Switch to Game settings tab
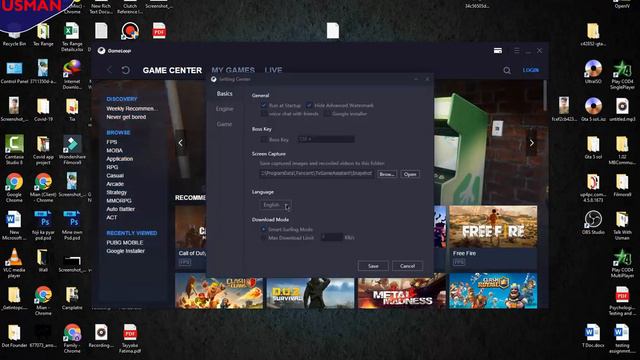 pyautogui.click(x=224, y=124)
